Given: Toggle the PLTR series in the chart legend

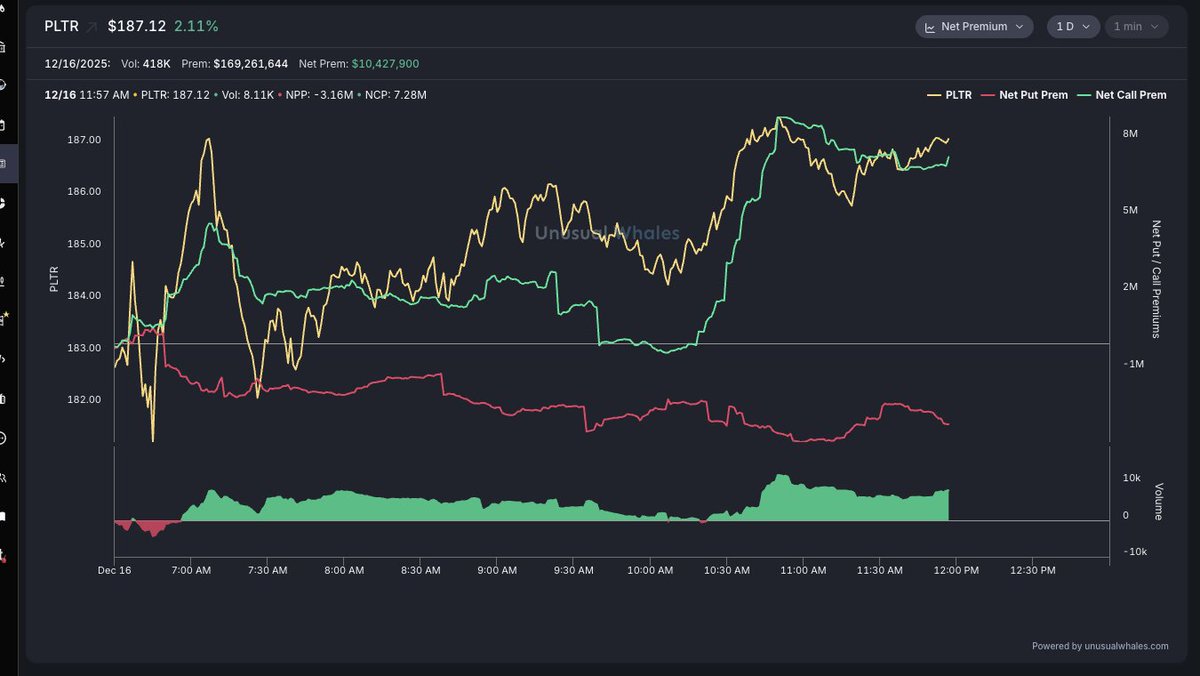Looking at the screenshot, I should tap(950, 95).
